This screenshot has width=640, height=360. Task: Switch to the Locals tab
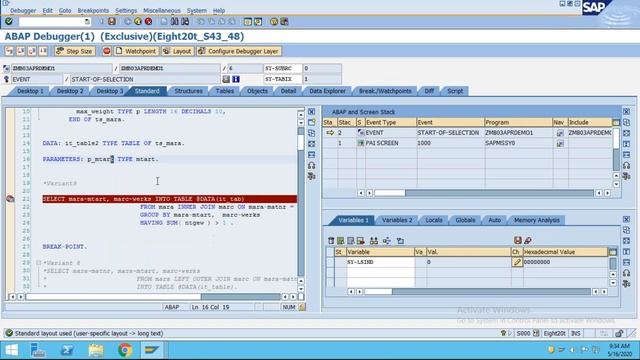click(433, 220)
